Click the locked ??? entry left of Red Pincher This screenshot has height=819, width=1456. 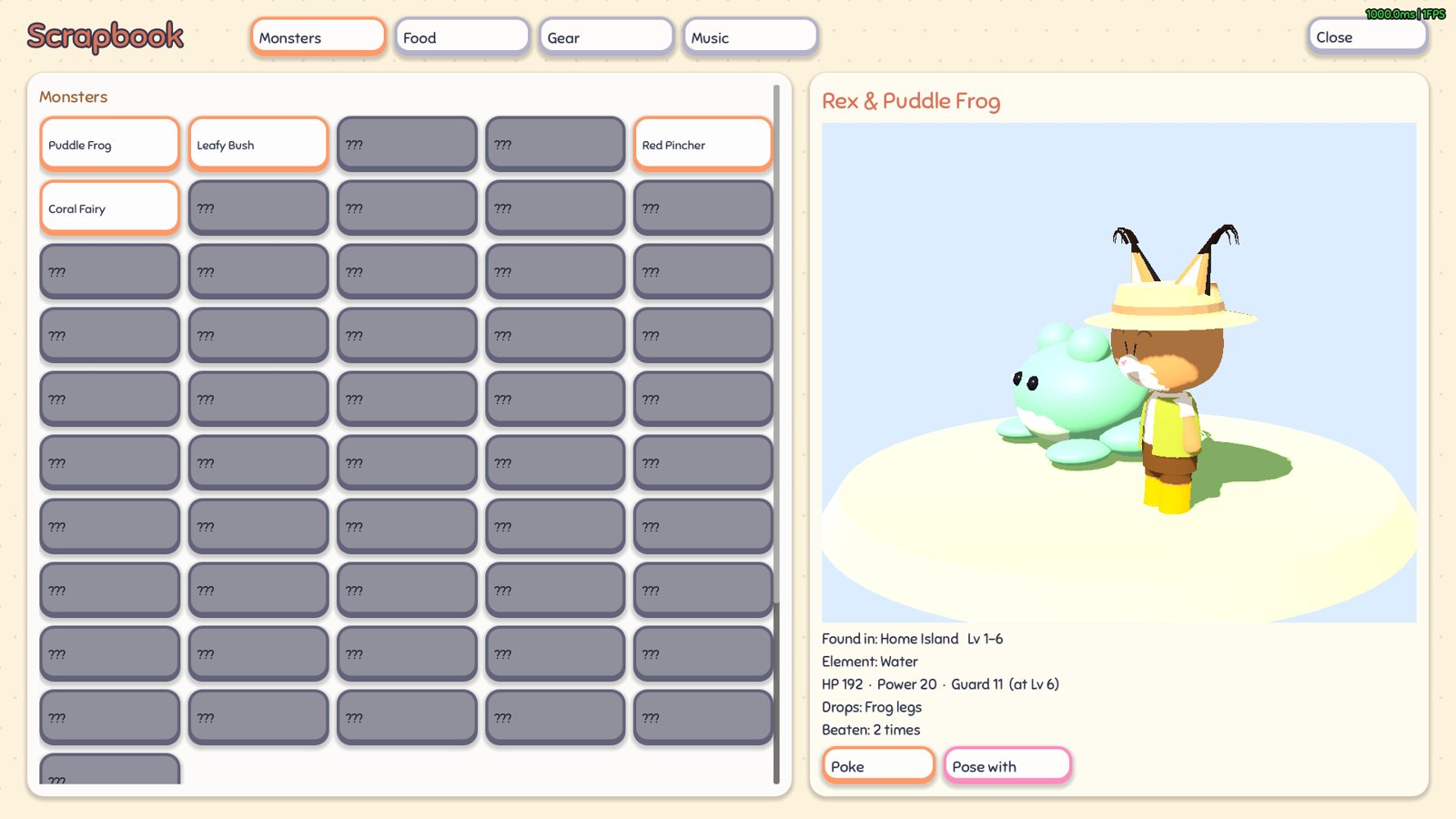(555, 145)
